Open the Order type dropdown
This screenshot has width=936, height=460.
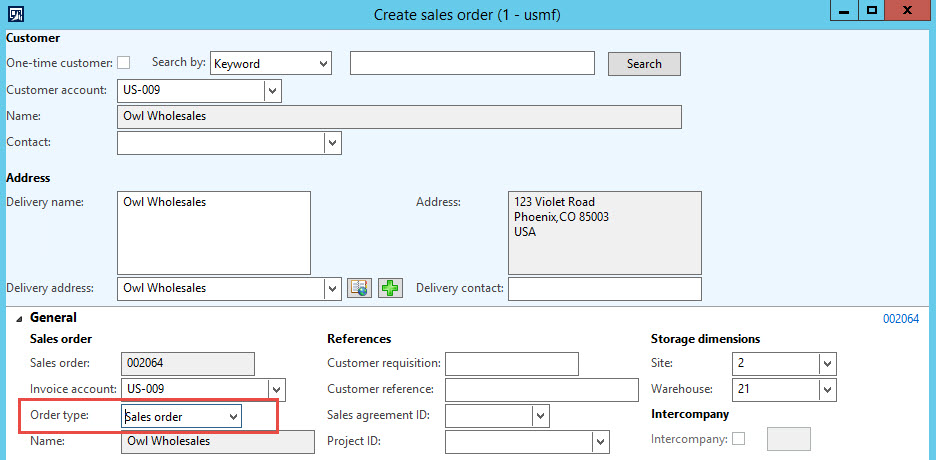click(232, 416)
